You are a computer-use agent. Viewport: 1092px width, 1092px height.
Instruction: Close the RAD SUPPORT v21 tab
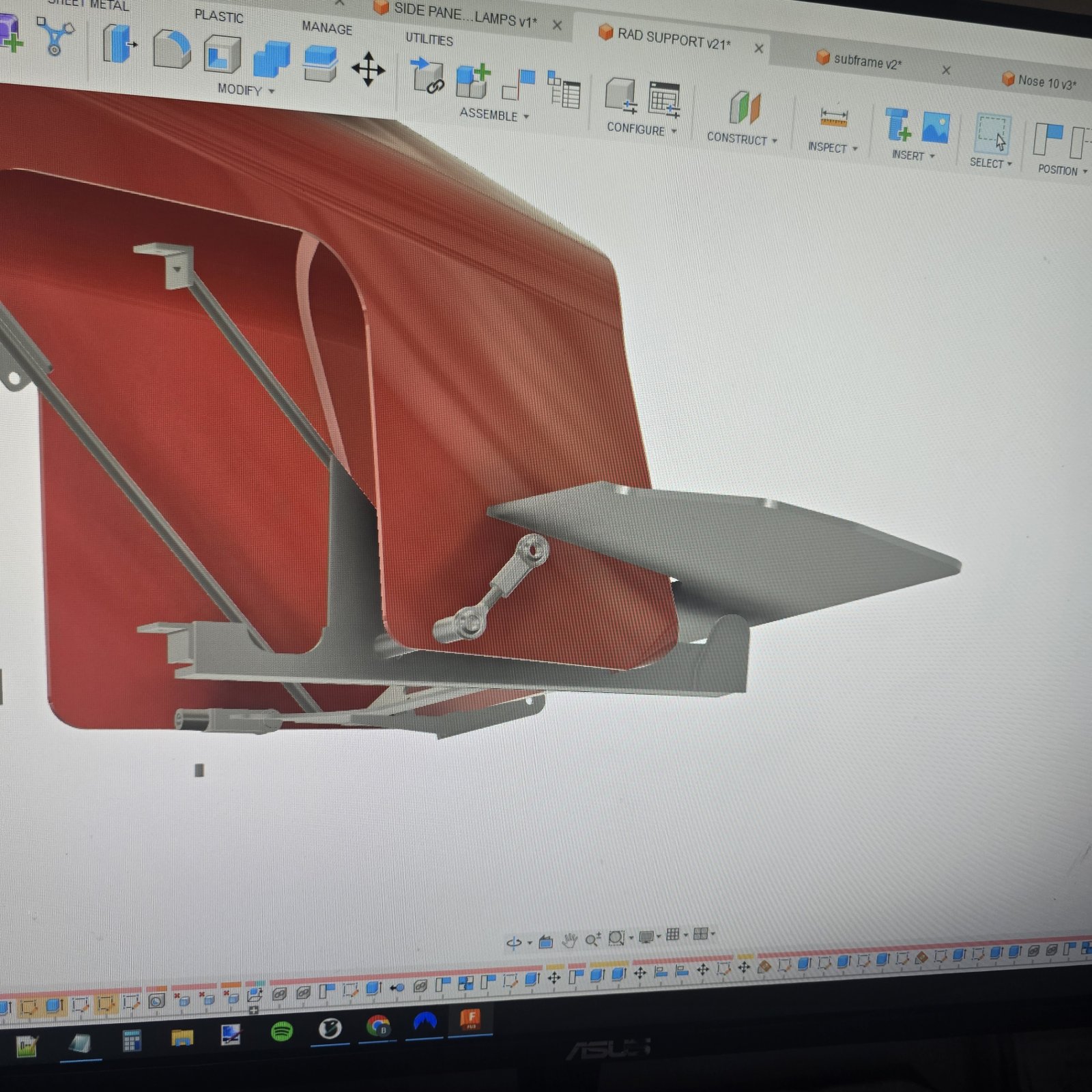[x=758, y=48]
